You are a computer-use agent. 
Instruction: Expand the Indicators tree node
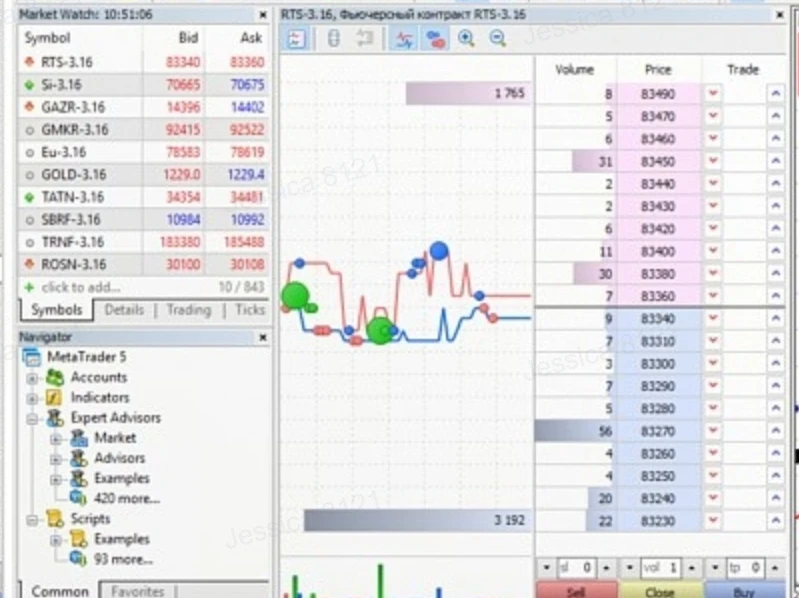(x=32, y=398)
